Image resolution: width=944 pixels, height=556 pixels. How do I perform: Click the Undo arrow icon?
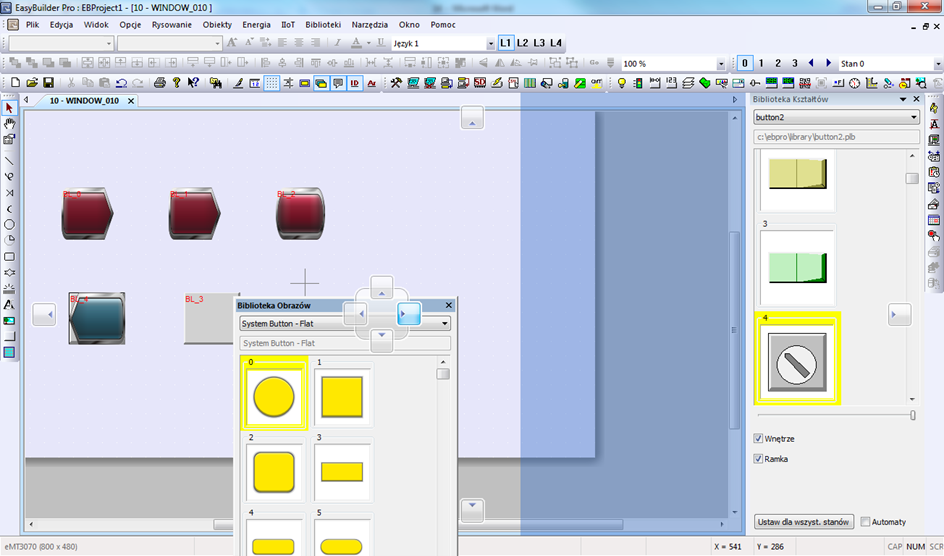pyautogui.click(x=121, y=82)
